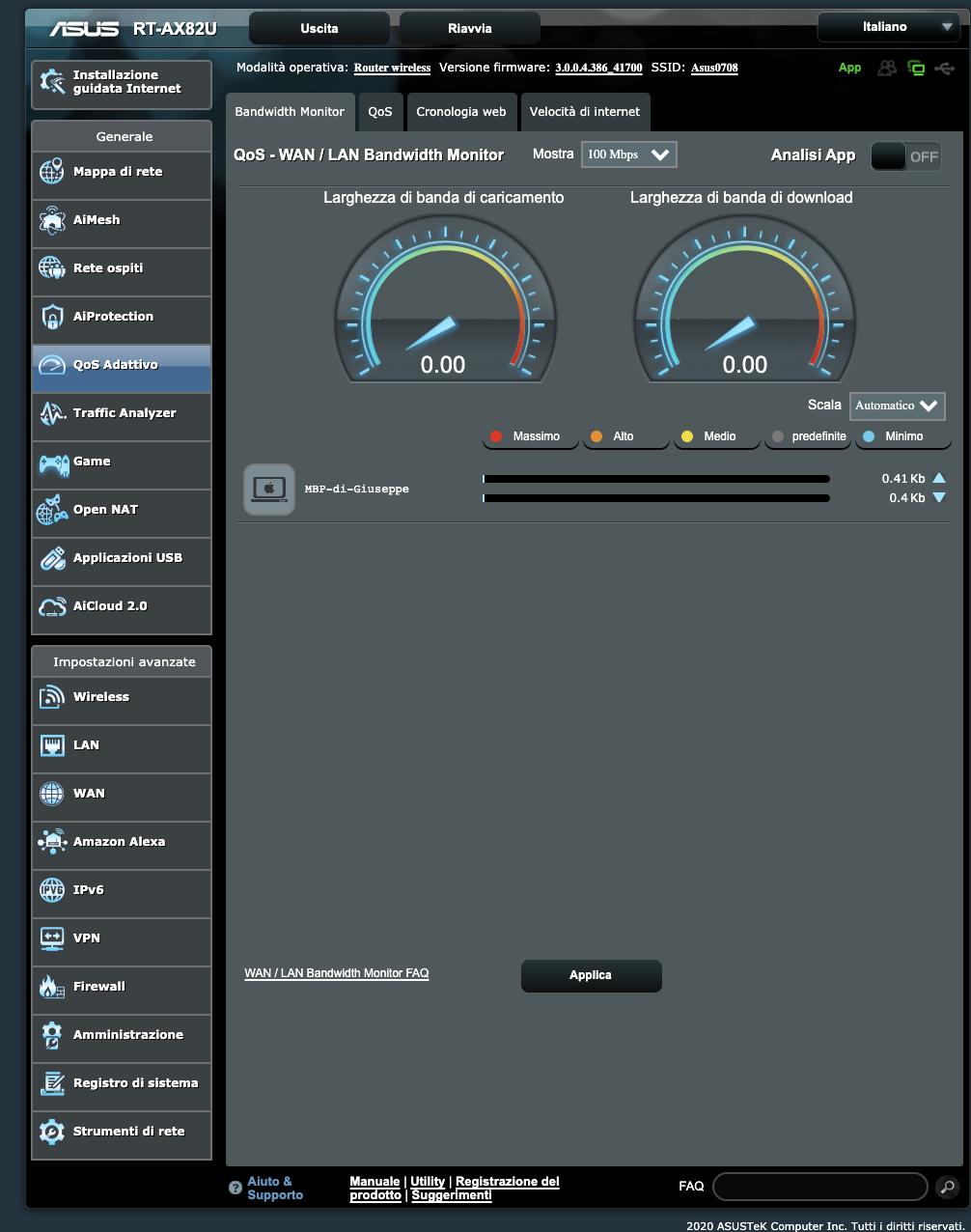Image resolution: width=971 pixels, height=1232 pixels.
Task: Open the Mostra 100 Mbps dropdown
Action: (628, 154)
